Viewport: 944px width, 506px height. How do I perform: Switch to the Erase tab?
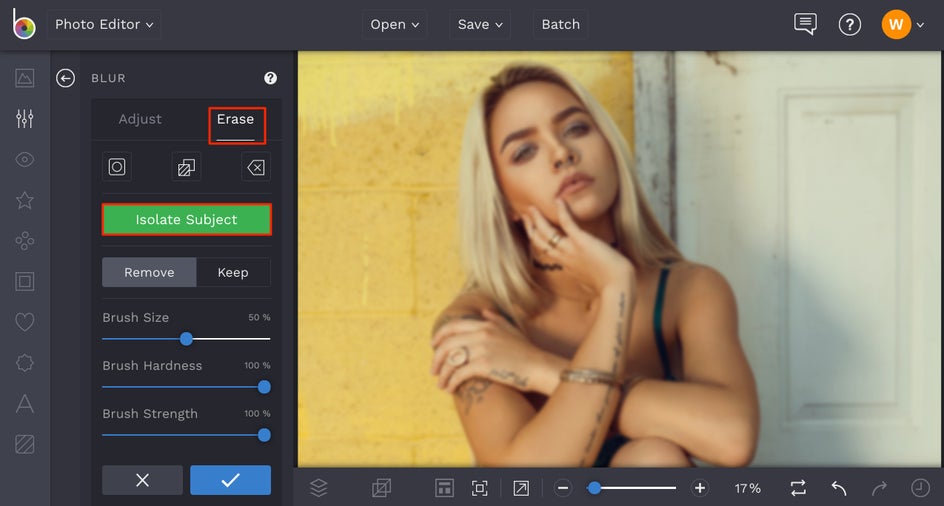[235, 119]
